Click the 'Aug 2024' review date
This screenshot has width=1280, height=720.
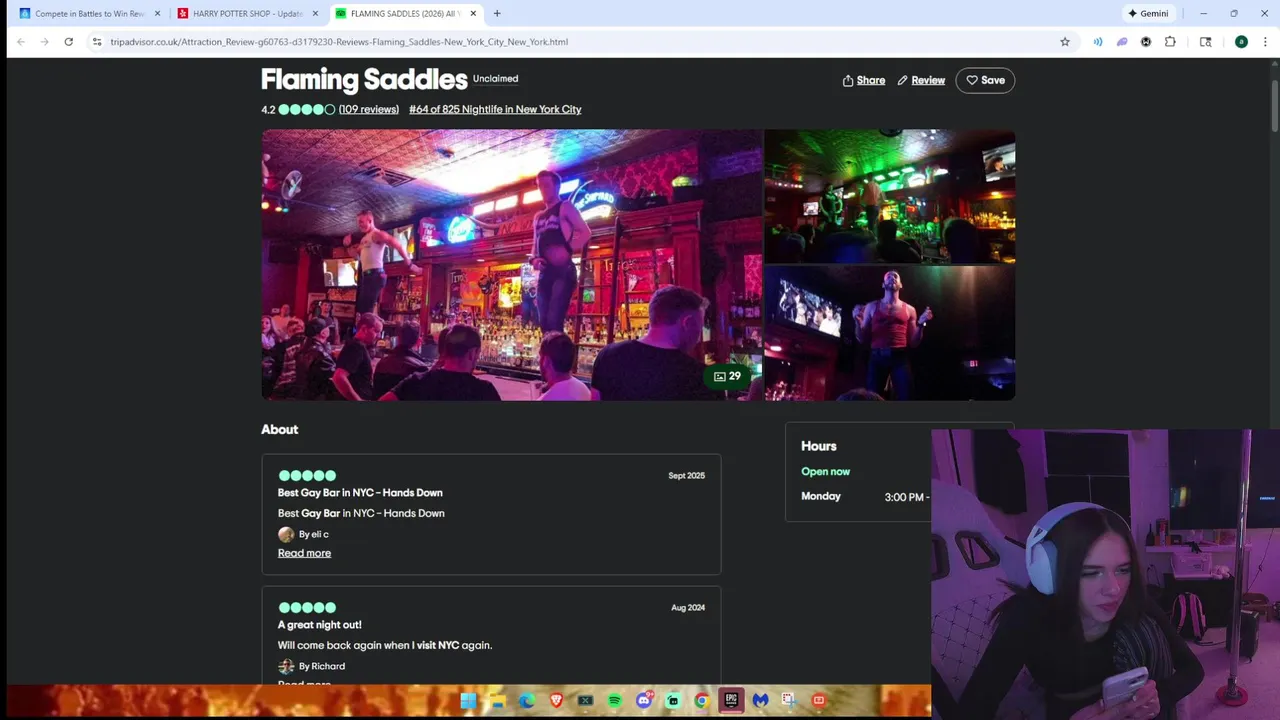[x=688, y=608]
